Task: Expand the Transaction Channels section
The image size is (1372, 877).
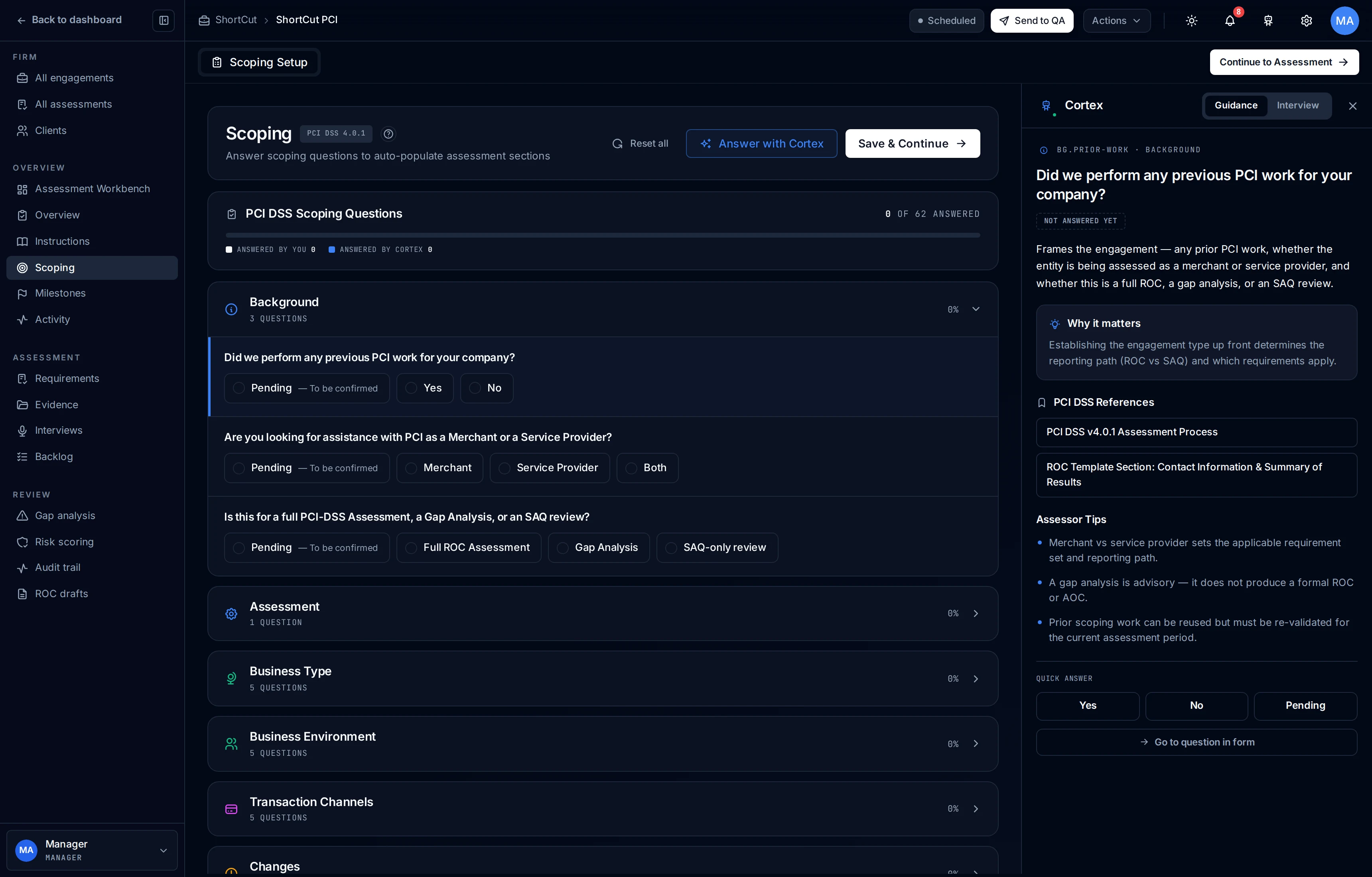Action: (603, 809)
